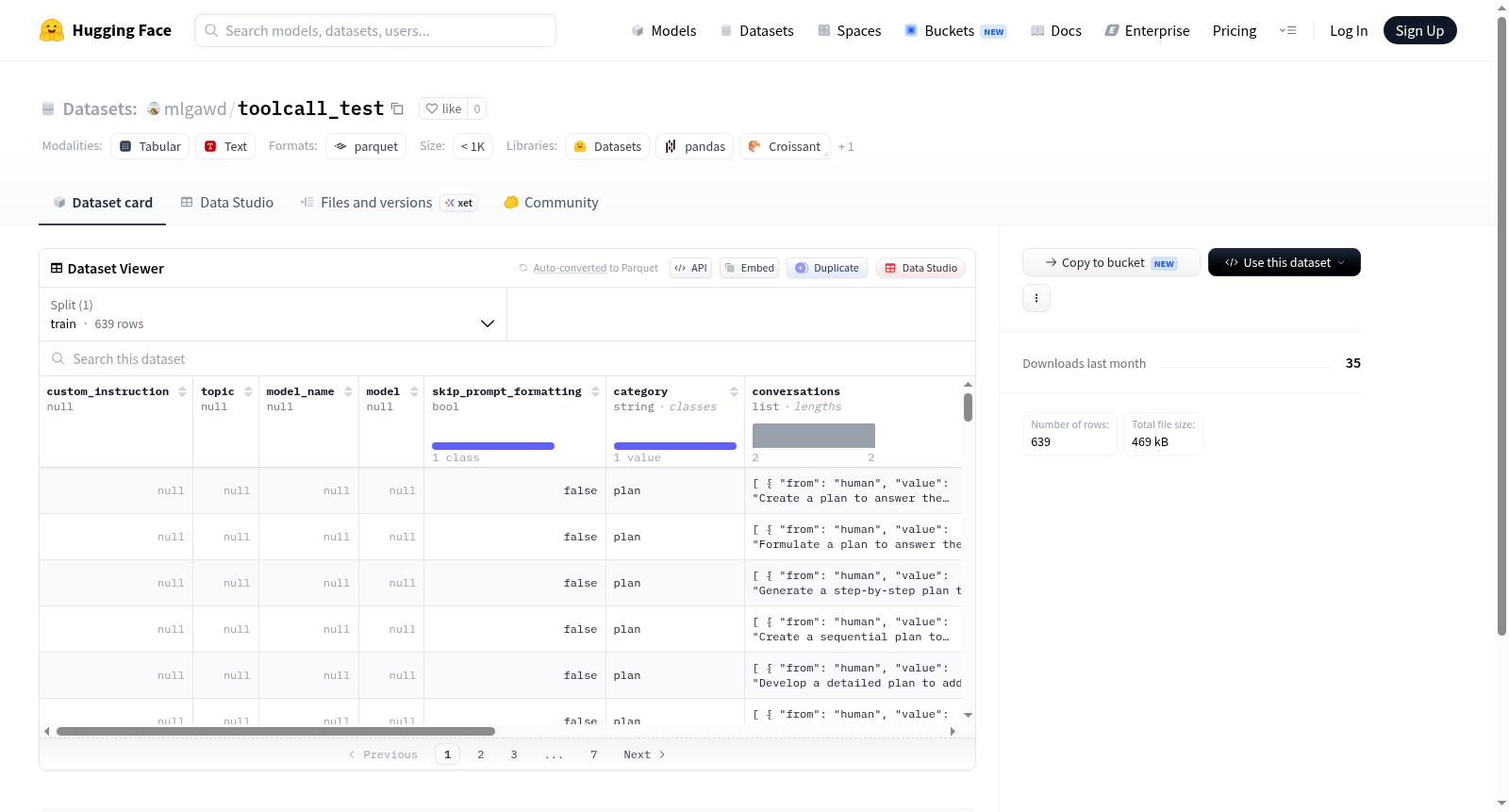Image resolution: width=1509 pixels, height=812 pixels.
Task: Click the navigation overflow menu icon
Action: [1287, 30]
